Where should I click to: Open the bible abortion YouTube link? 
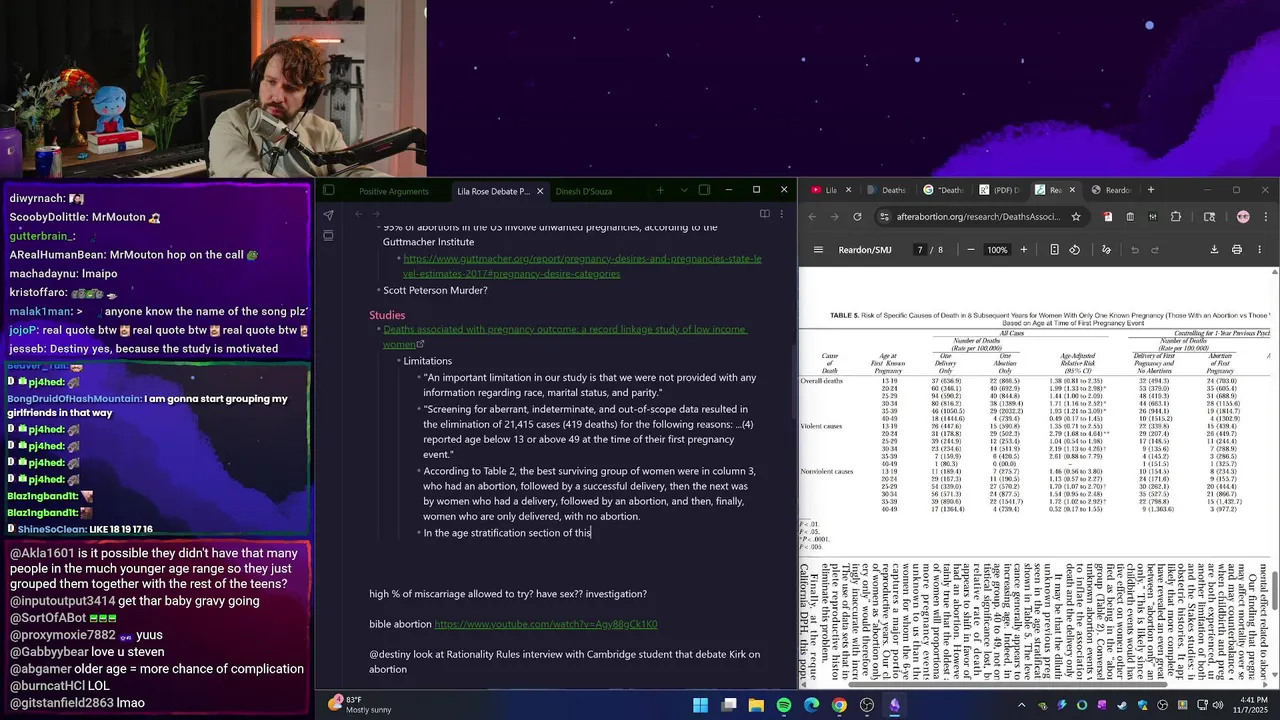pos(546,624)
